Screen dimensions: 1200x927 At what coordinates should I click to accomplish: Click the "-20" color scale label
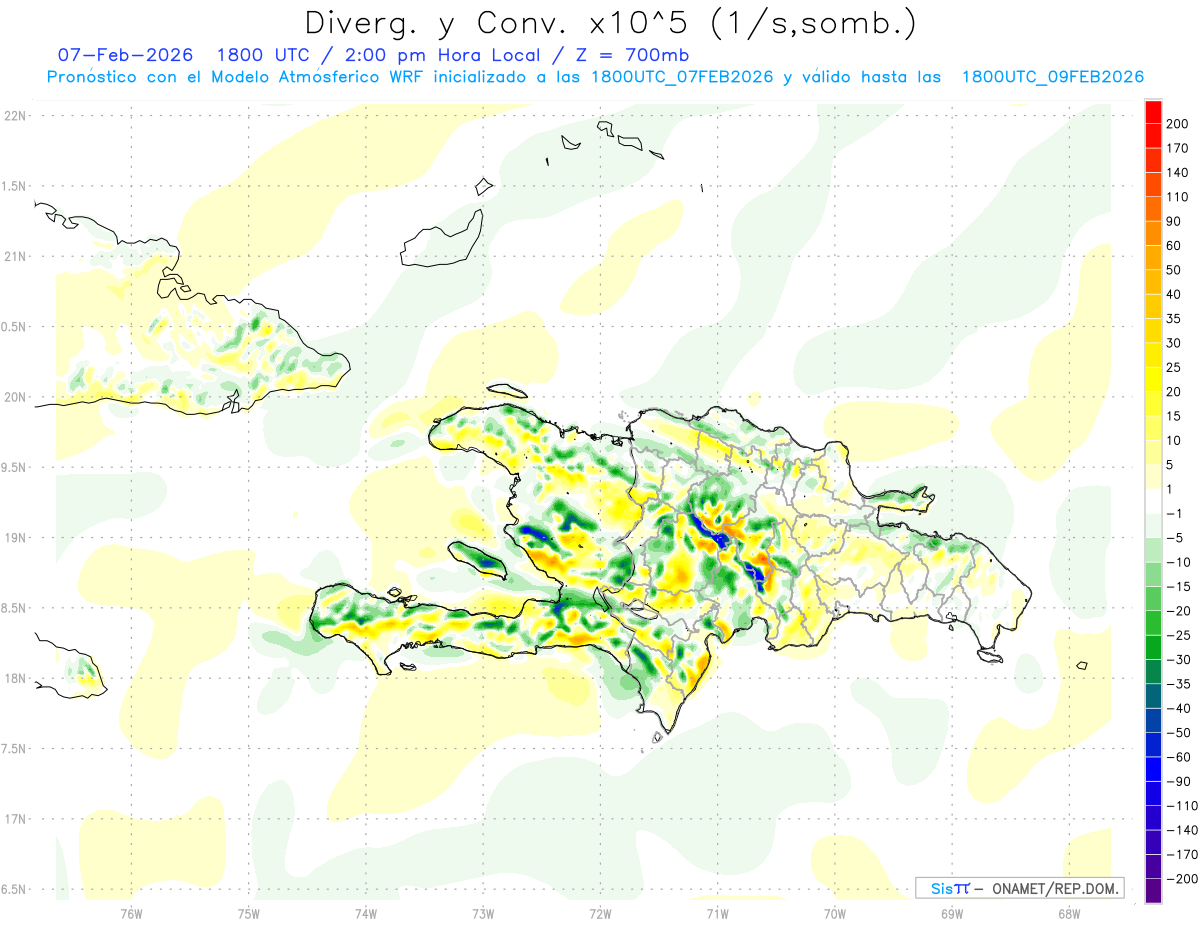click(x=1179, y=611)
